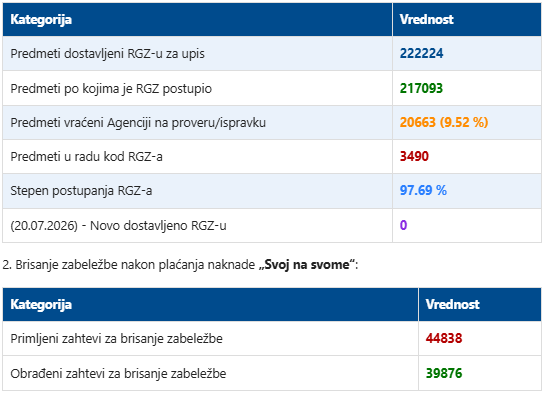This screenshot has height=396, width=547.
Task: Click the second table's 'Kategorija' header
Action: click(41, 305)
